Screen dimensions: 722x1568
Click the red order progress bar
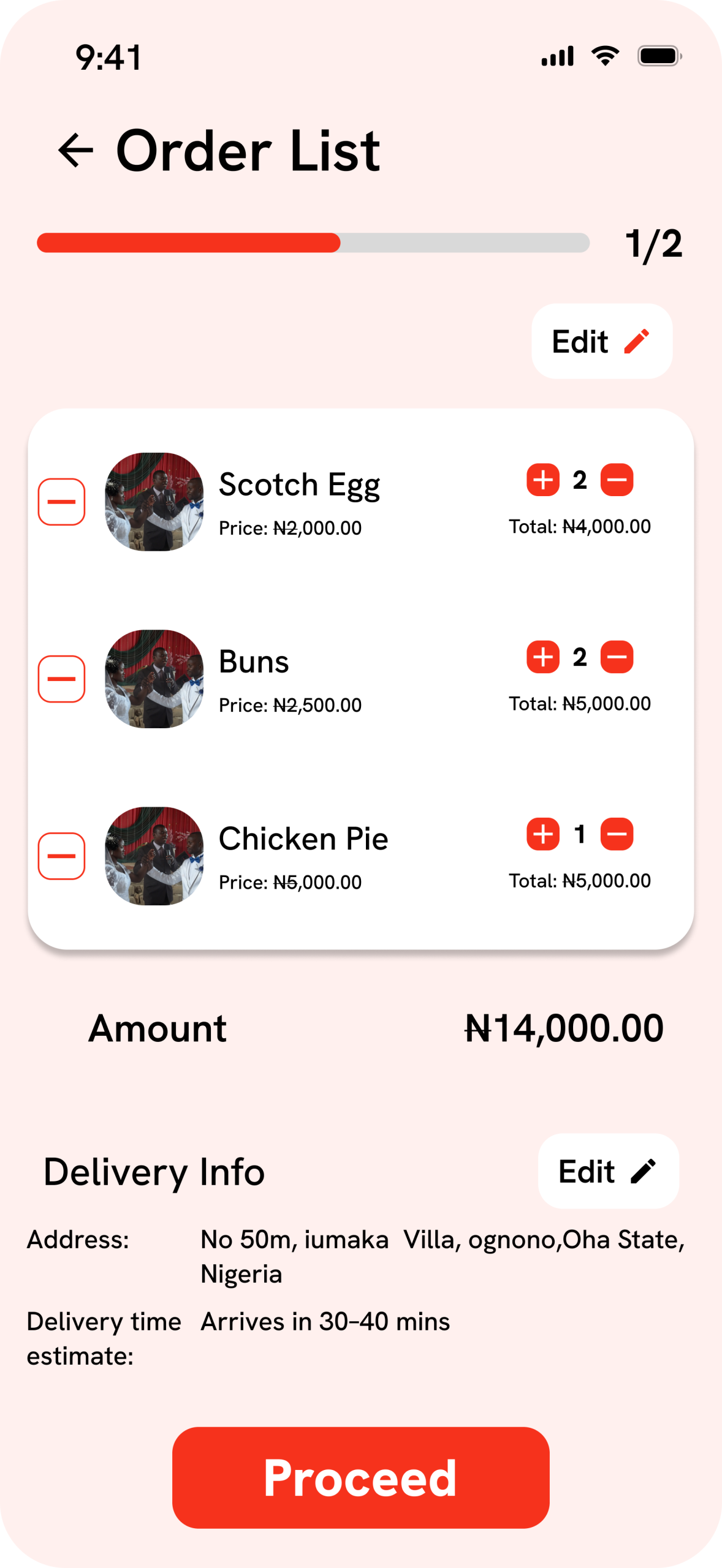coord(189,243)
